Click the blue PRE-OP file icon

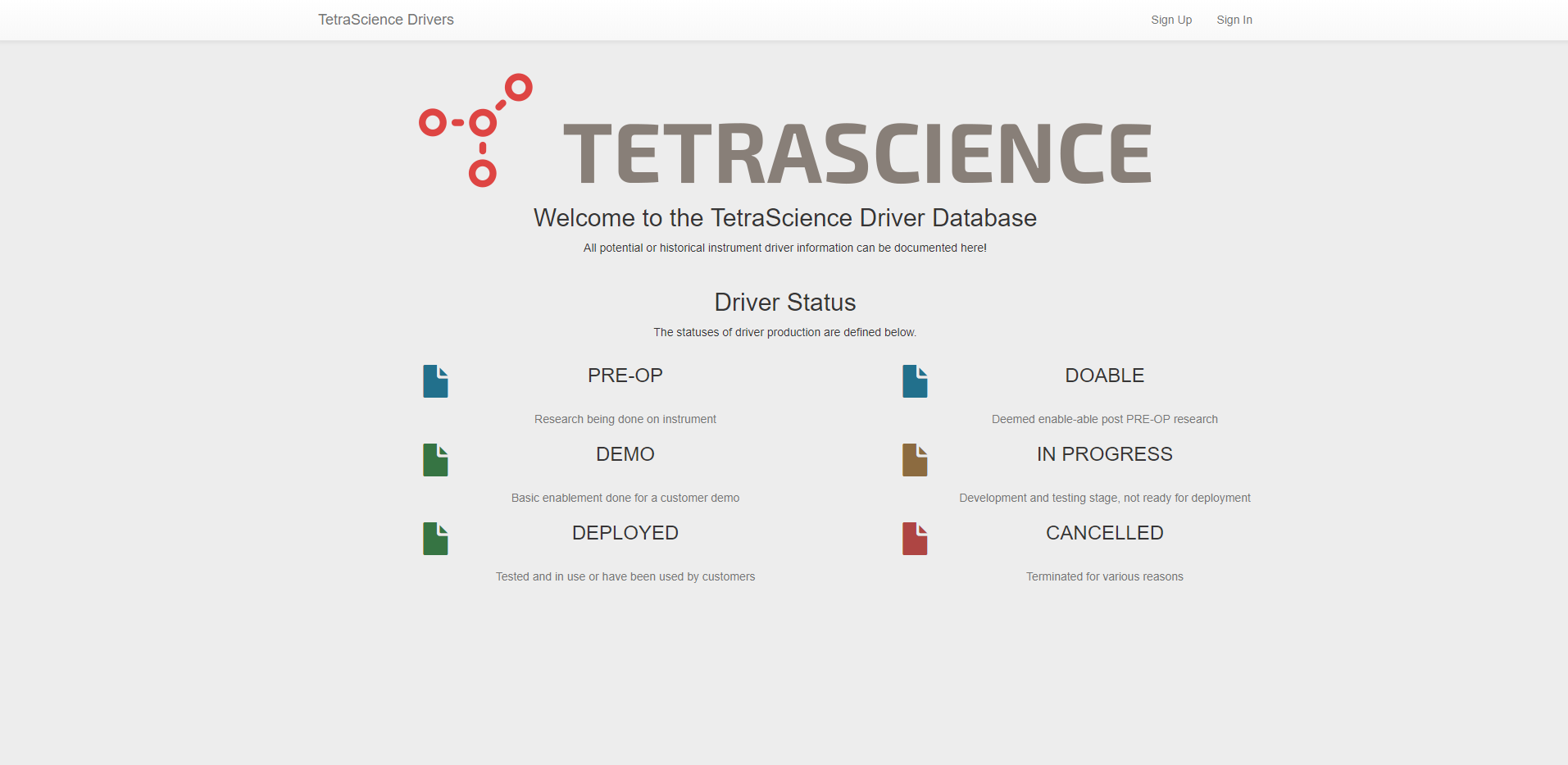435,381
